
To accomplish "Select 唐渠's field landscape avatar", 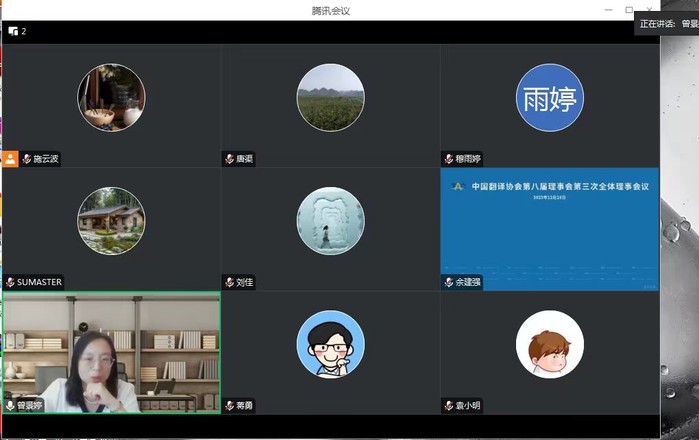I will click(330, 98).
